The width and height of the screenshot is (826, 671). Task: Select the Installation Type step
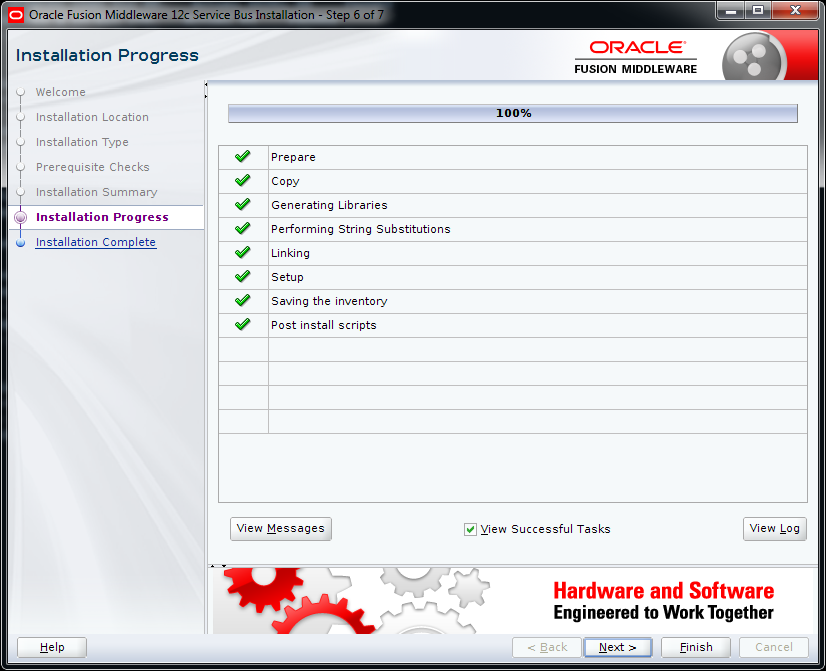(x=82, y=142)
